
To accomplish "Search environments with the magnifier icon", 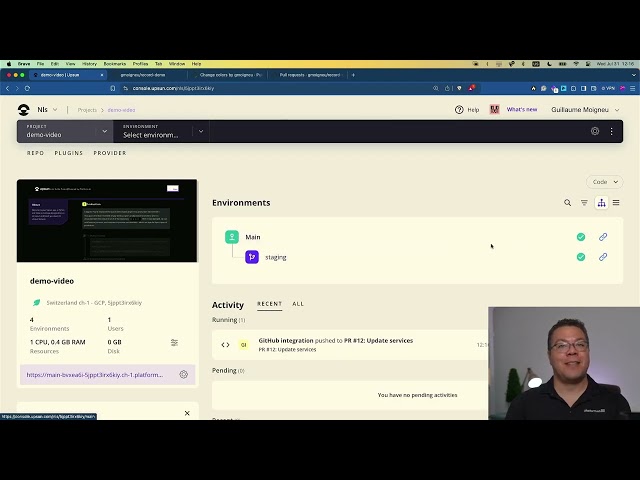I will (567, 202).
